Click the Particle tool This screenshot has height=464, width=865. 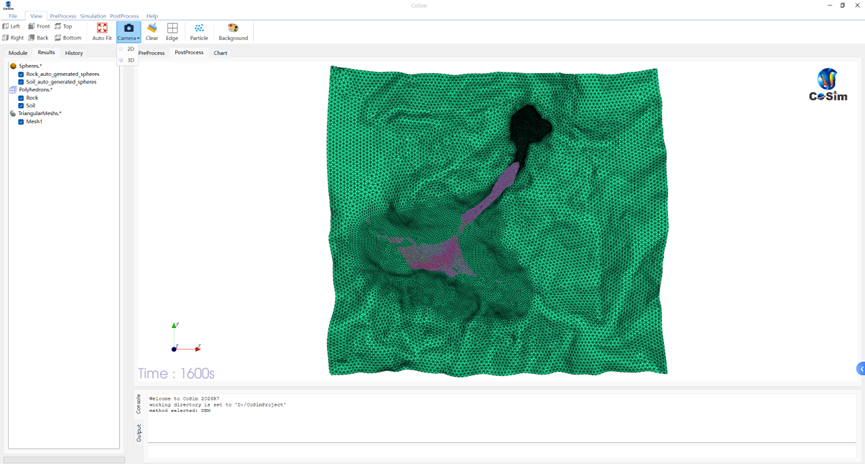(199, 31)
